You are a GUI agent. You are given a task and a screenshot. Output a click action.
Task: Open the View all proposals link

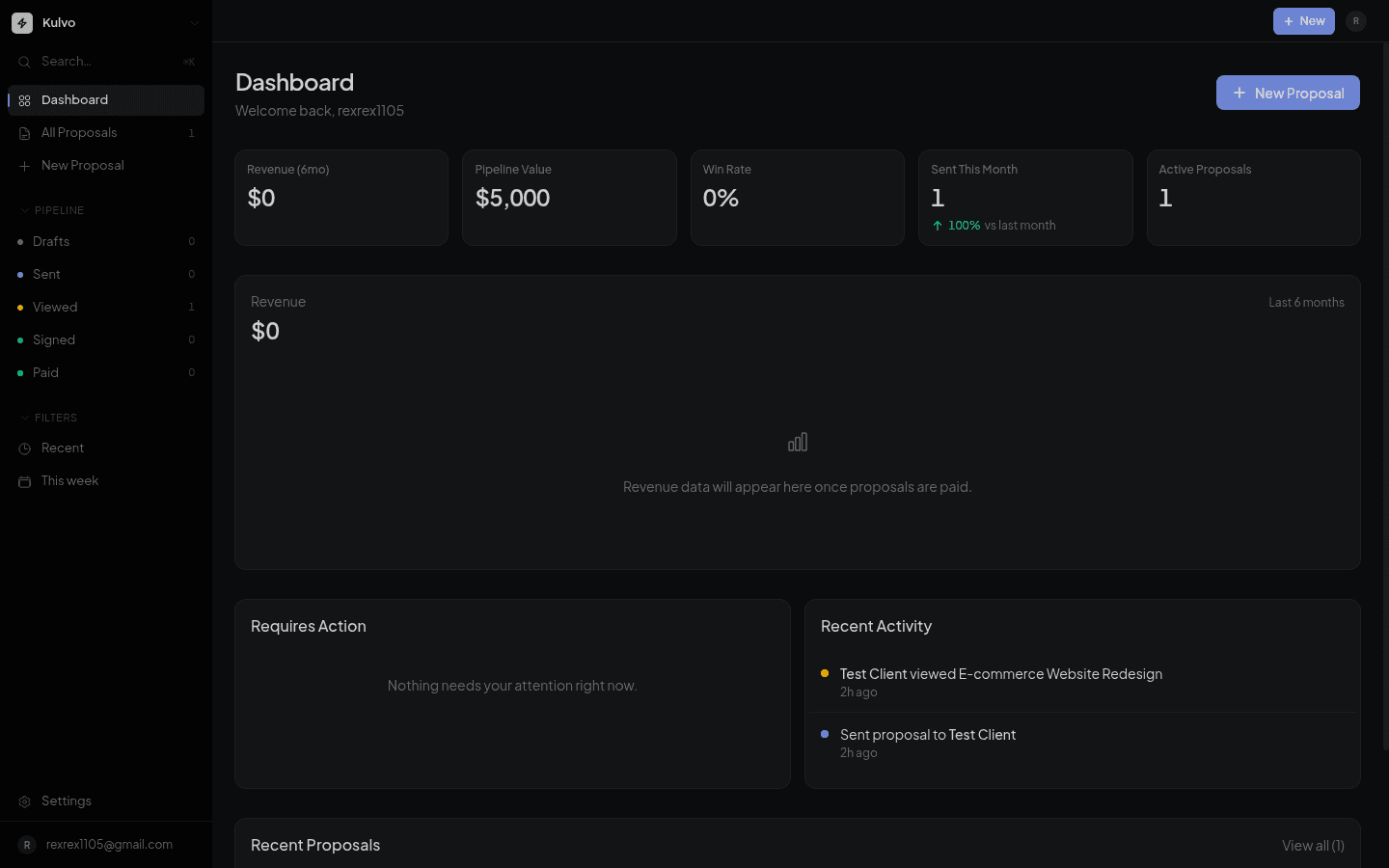(x=1313, y=845)
